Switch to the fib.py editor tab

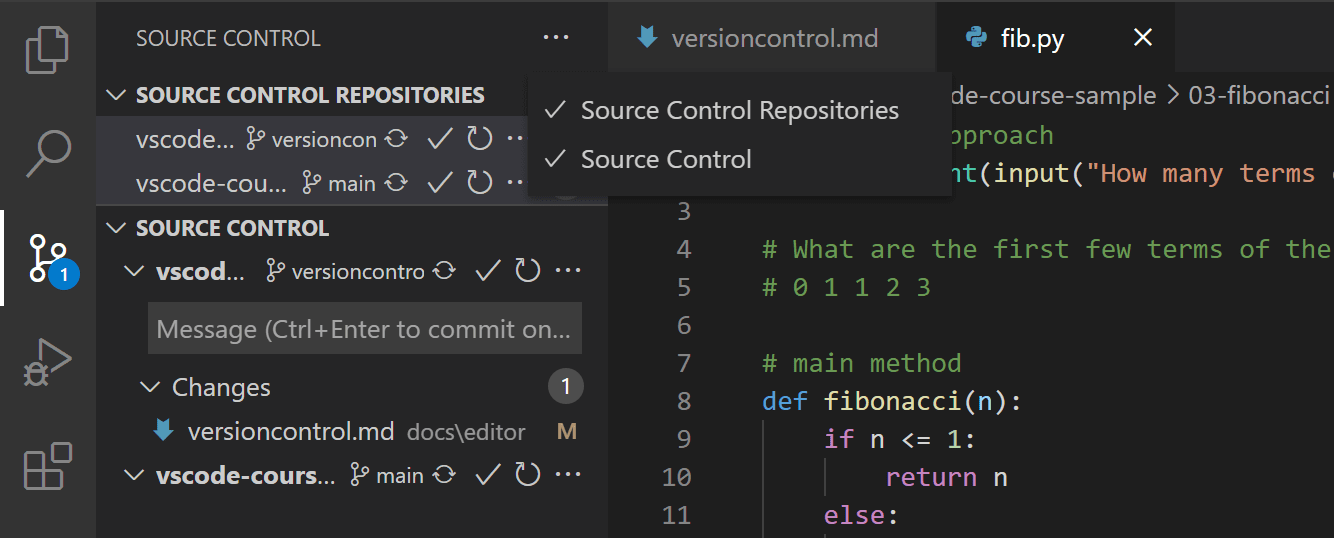coord(1031,38)
